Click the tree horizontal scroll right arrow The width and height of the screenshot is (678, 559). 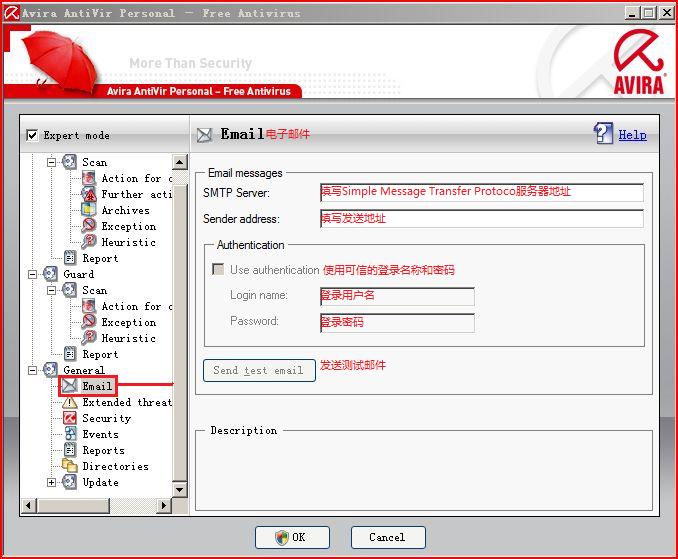tap(163, 505)
